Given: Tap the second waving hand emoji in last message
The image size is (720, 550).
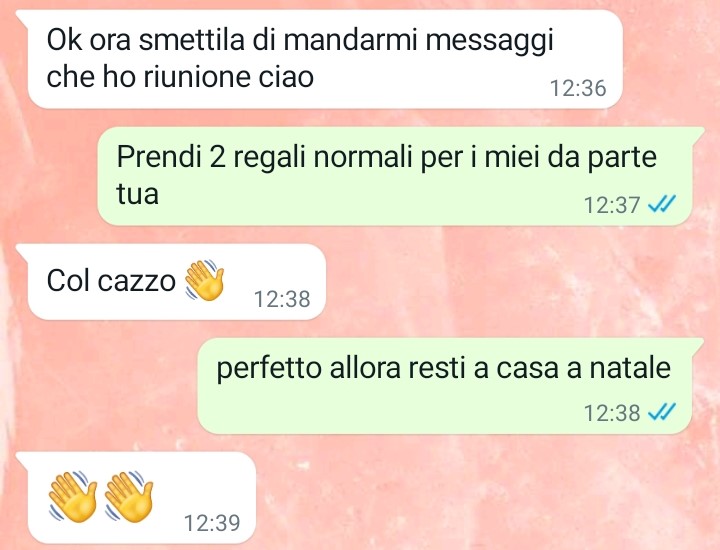Looking at the screenshot, I should click(x=129, y=496).
